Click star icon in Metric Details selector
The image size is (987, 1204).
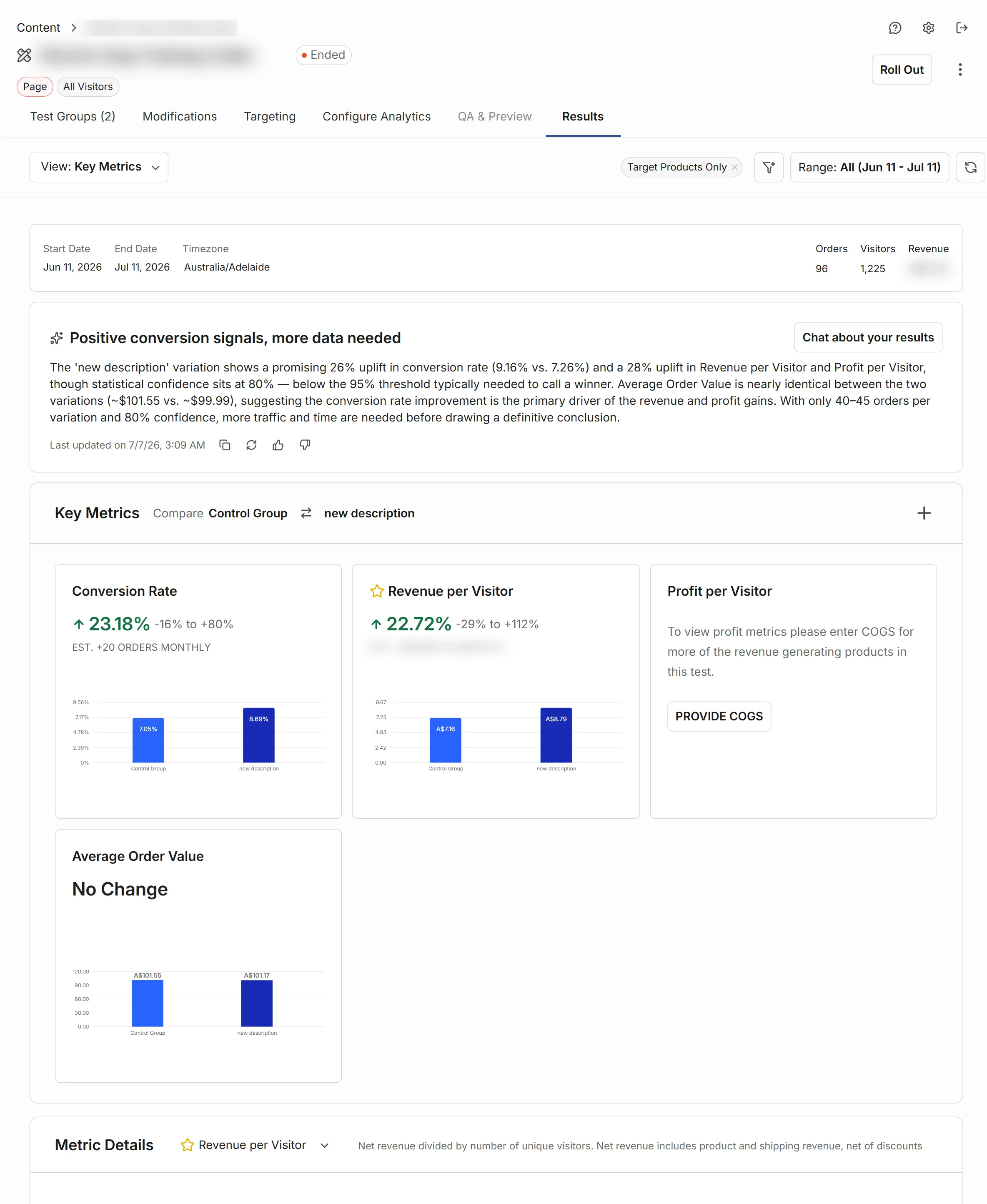[x=187, y=1145]
